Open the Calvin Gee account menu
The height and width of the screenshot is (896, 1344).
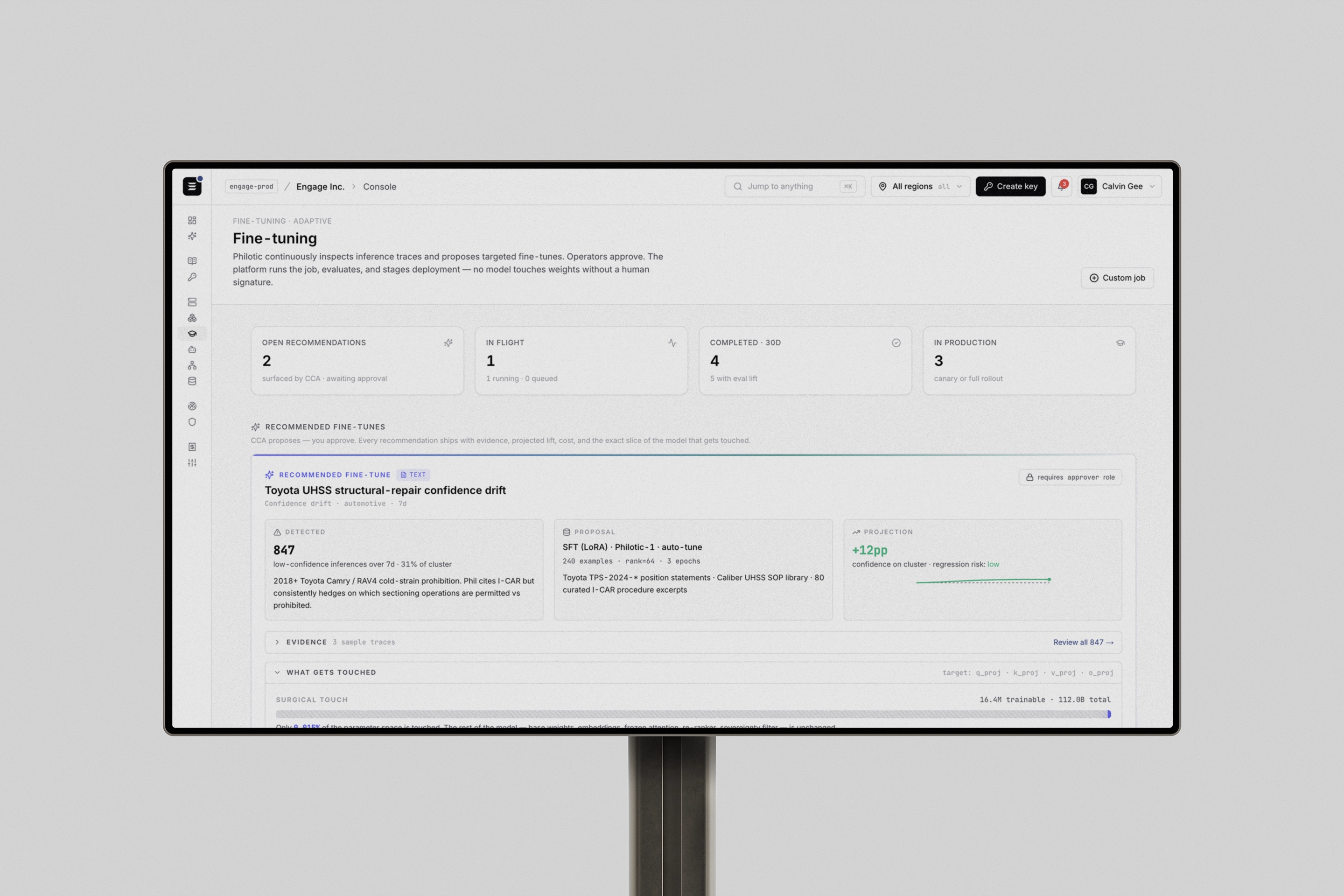[x=1120, y=186]
